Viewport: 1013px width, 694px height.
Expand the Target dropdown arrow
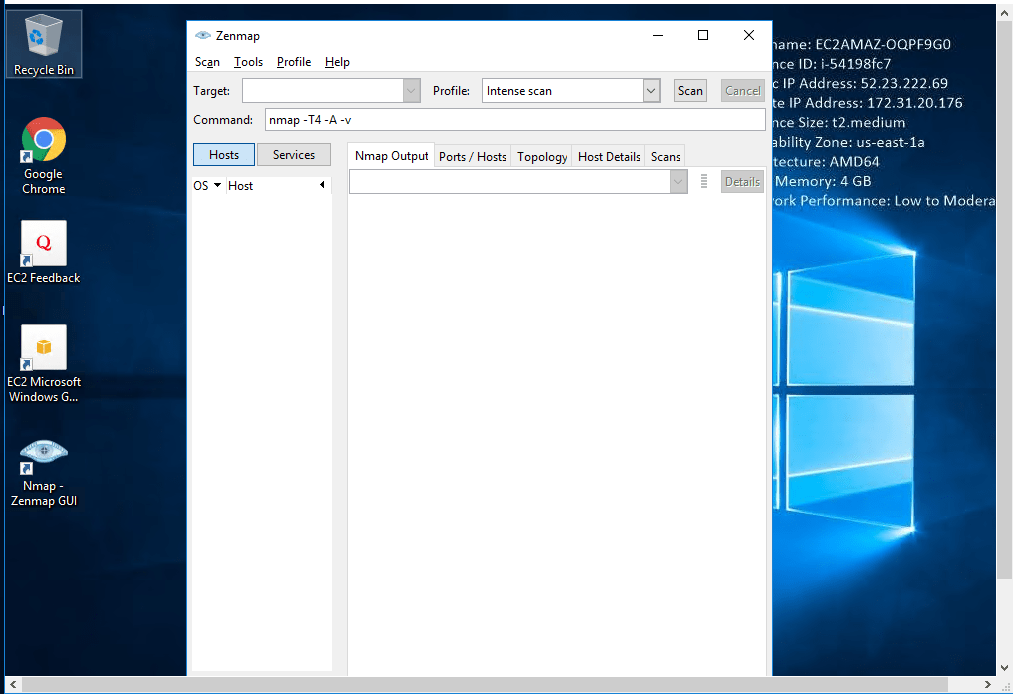pyautogui.click(x=411, y=91)
